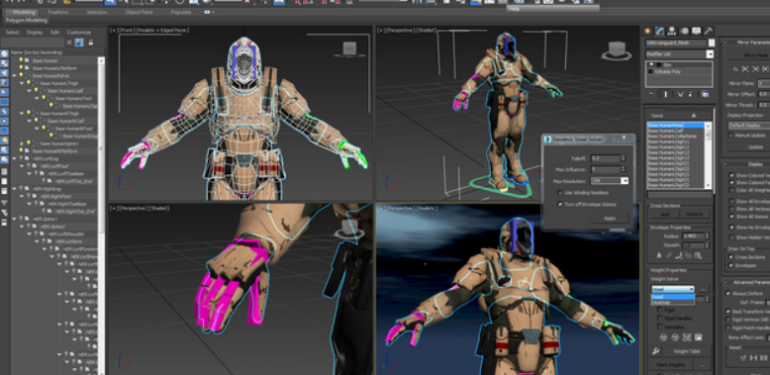The image size is (770, 375).
Task: Click the lock icon in Scene Explorer toolbar
Action: 90,43
